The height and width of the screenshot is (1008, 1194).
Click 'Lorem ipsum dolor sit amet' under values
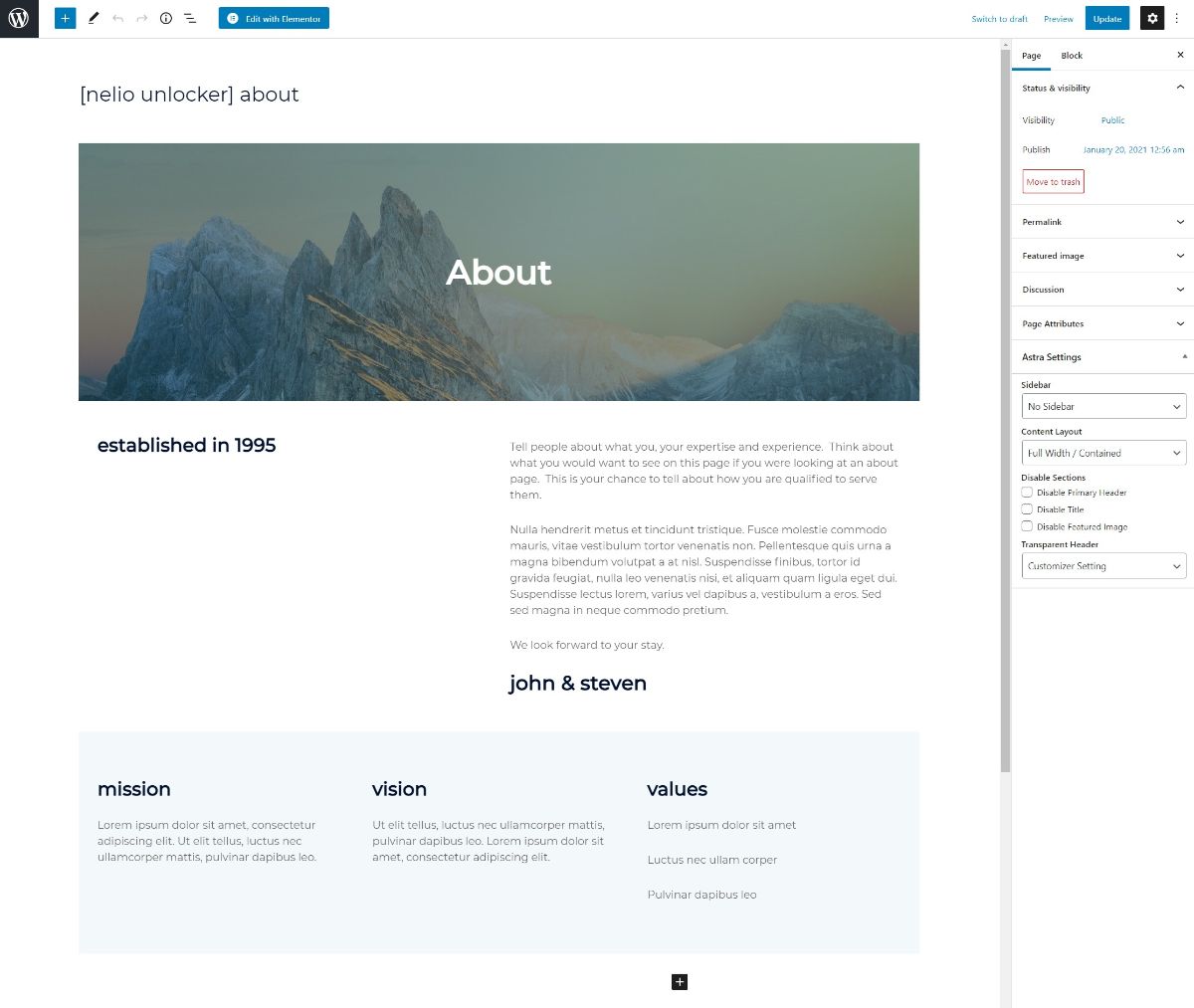[x=721, y=825]
